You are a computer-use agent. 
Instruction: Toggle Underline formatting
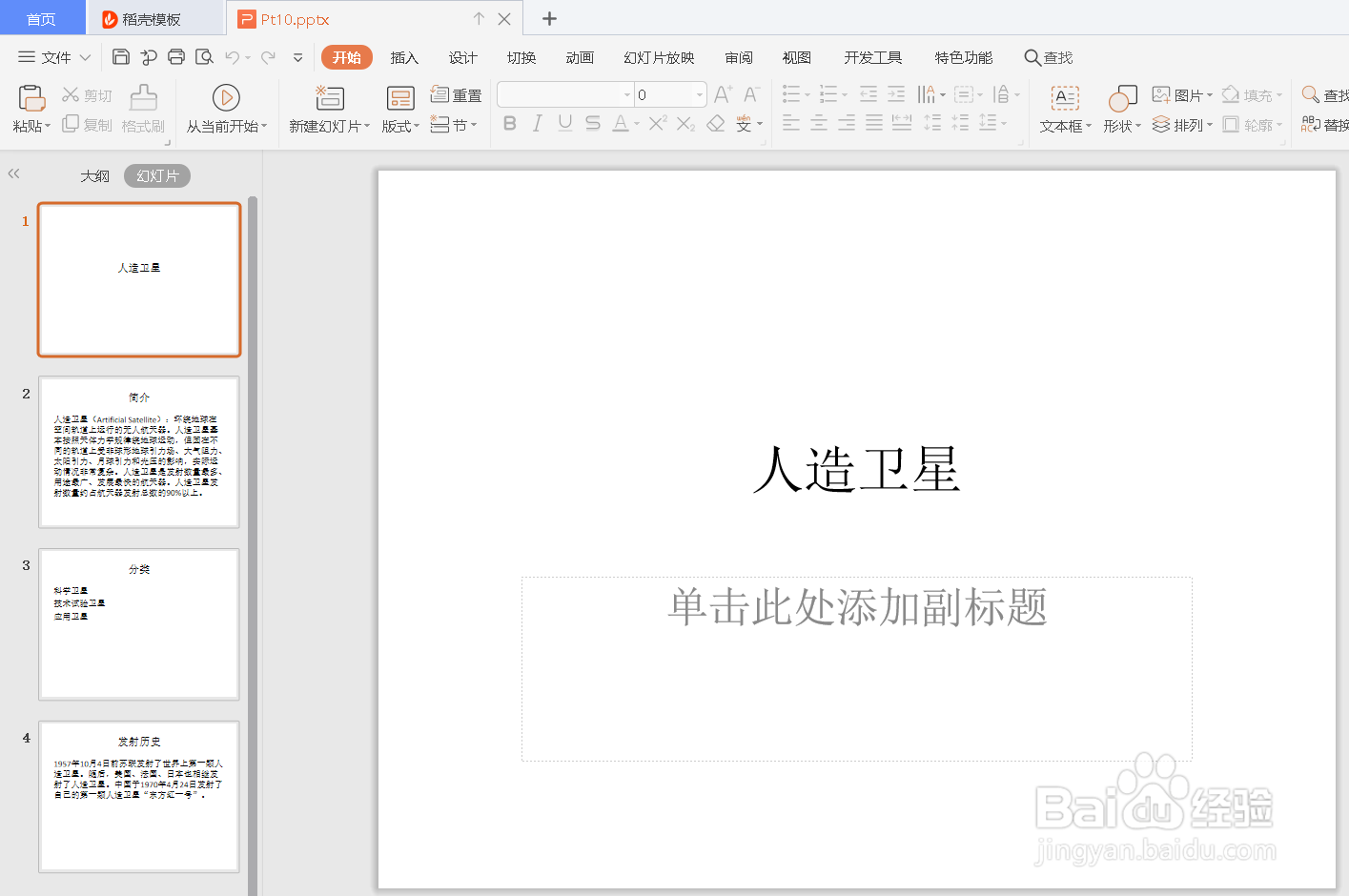565,123
